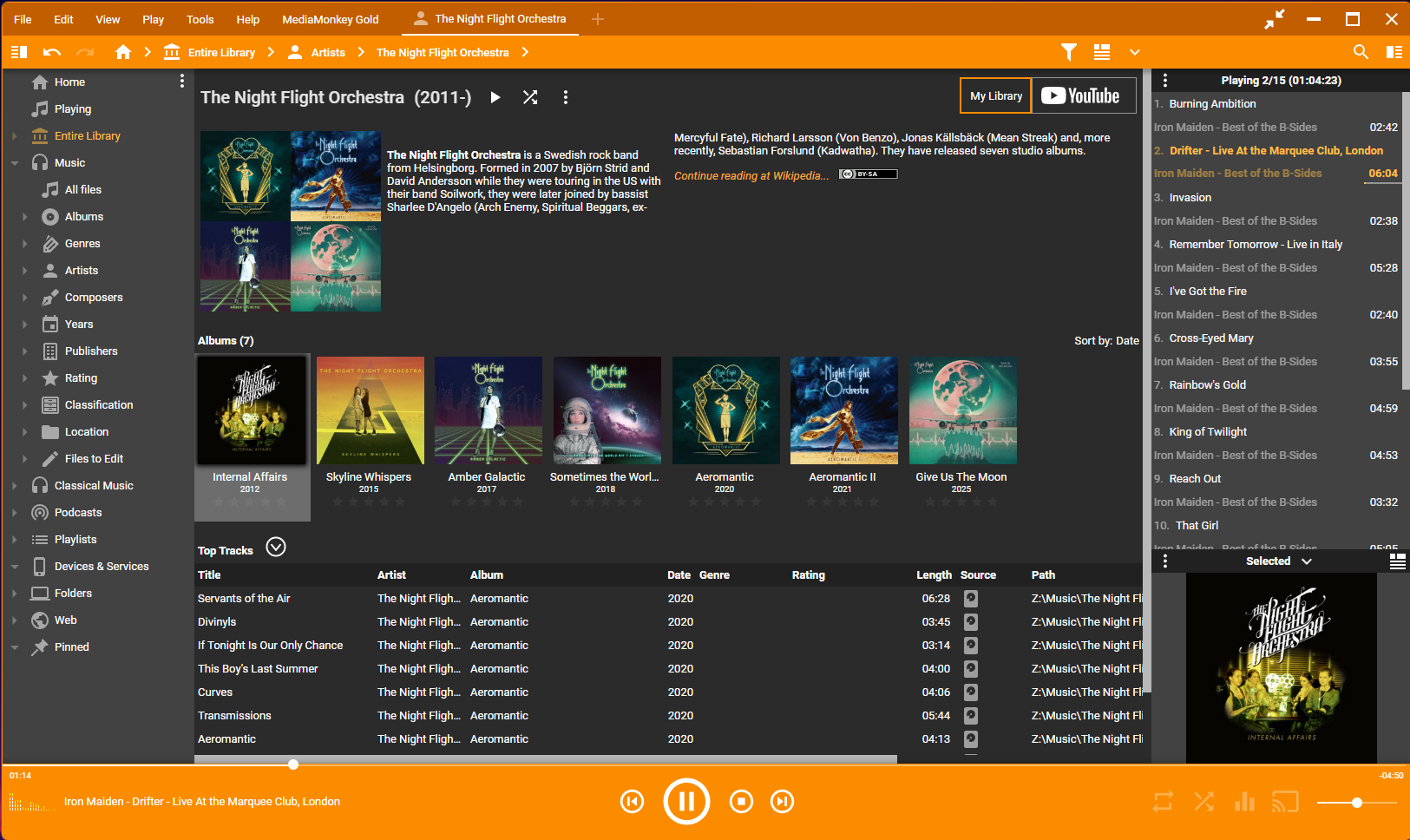
Task: Click Continue reading at Wikipedia link
Action: click(751, 175)
